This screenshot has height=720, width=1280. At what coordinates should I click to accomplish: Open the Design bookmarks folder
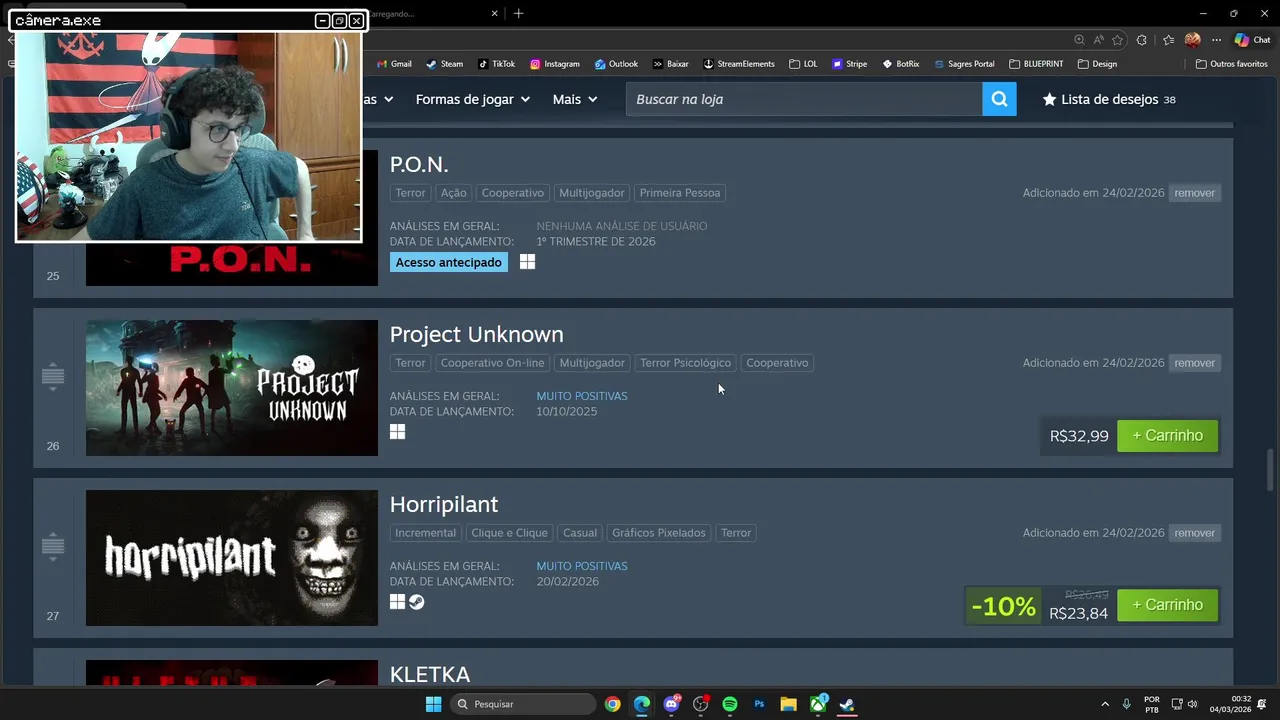[1097, 64]
